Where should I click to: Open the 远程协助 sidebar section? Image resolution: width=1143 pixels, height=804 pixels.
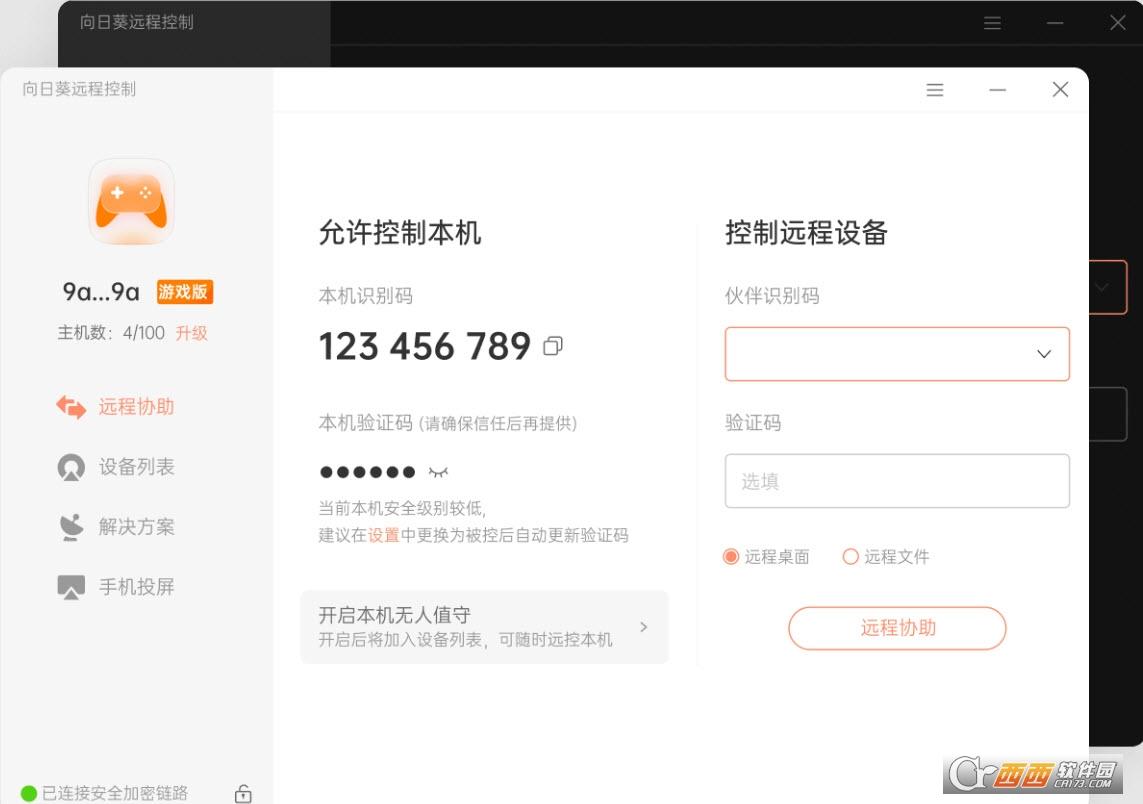click(115, 407)
